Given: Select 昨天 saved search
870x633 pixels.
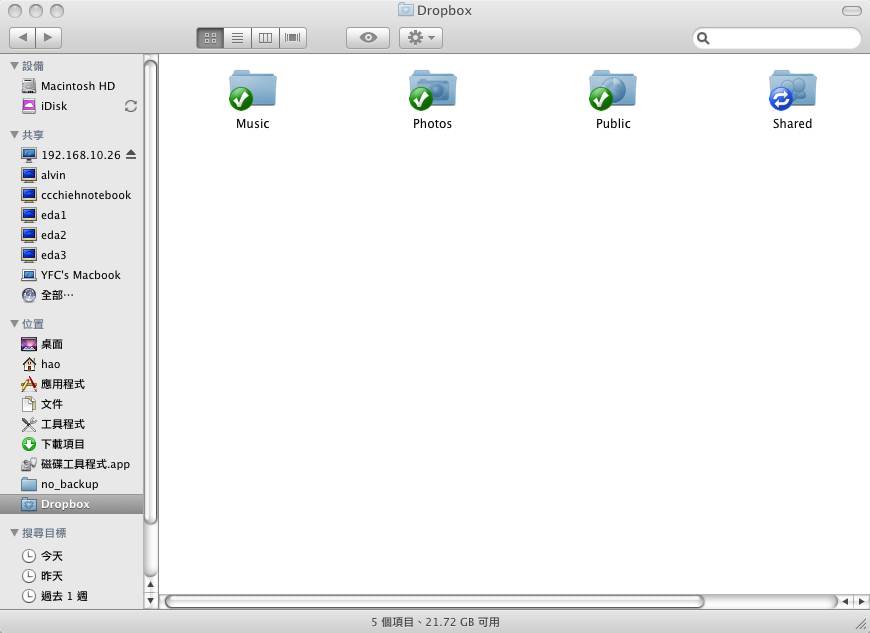Looking at the screenshot, I should [72, 576].
